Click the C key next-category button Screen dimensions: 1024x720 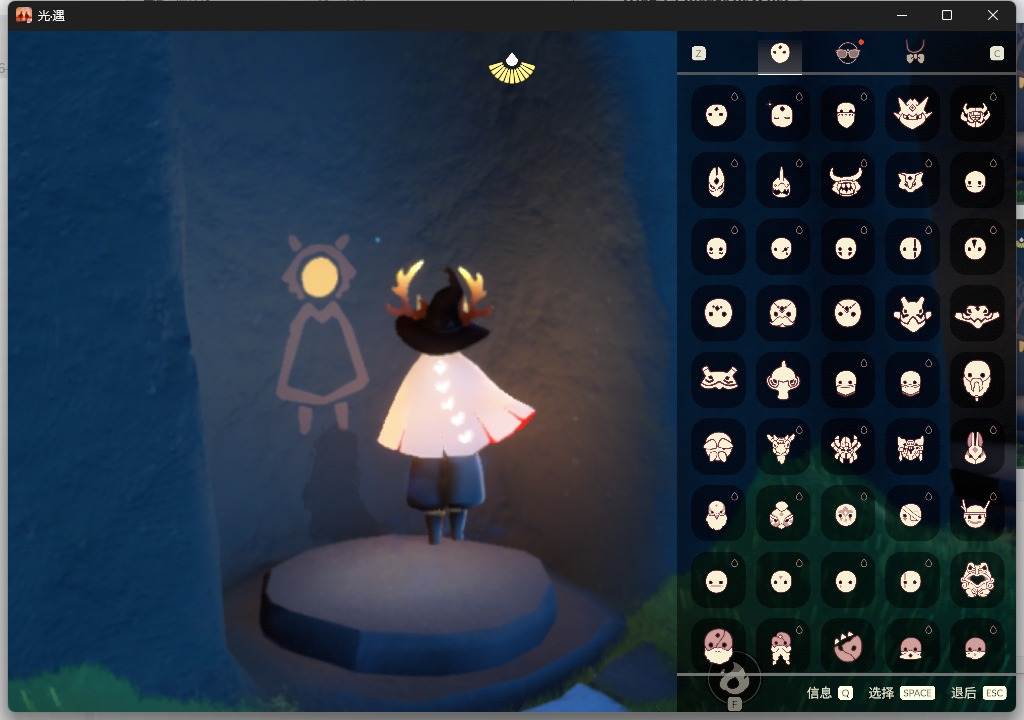click(x=996, y=53)
